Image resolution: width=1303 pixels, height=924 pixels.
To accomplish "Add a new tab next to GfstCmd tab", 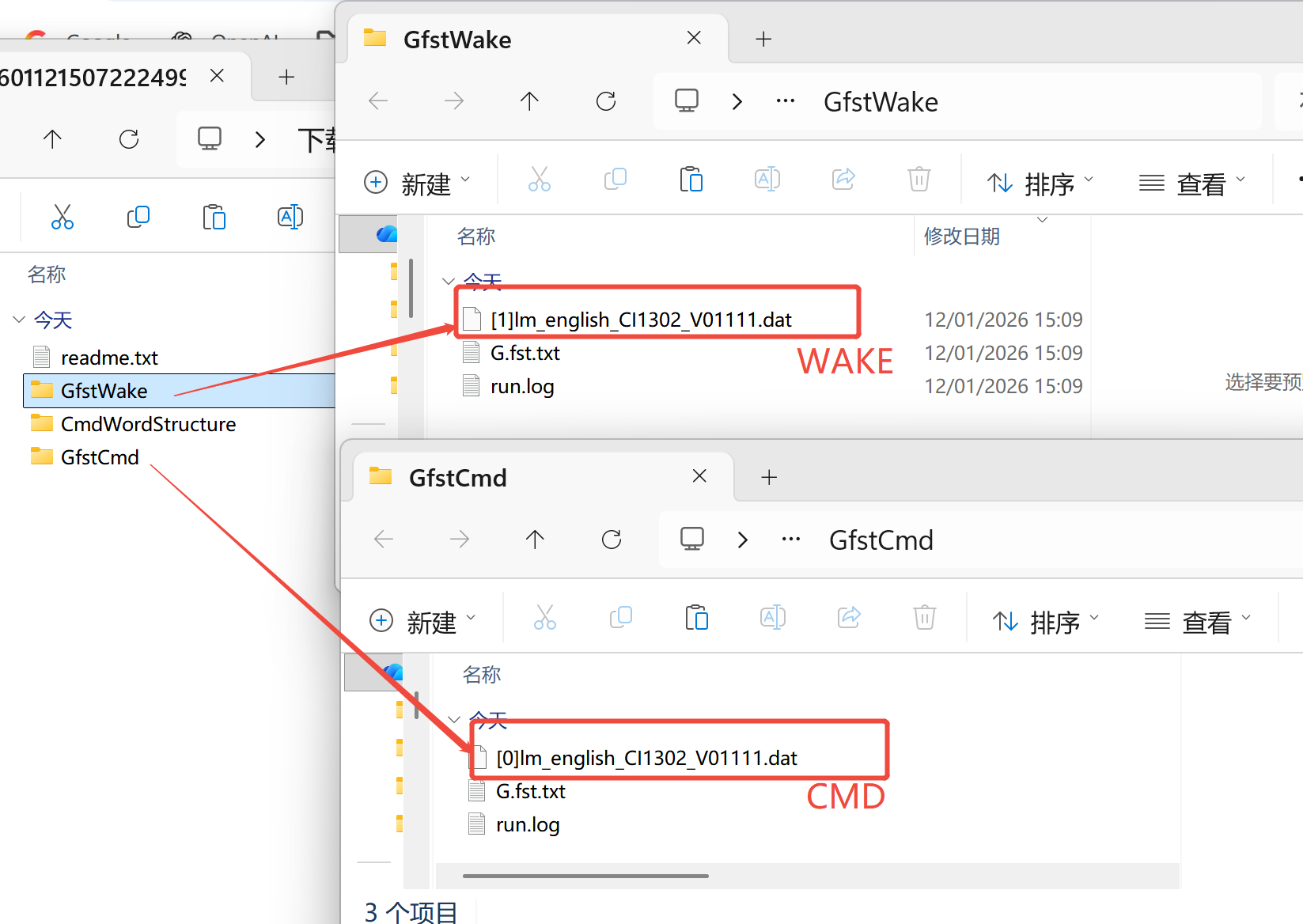I will [769, 477].
